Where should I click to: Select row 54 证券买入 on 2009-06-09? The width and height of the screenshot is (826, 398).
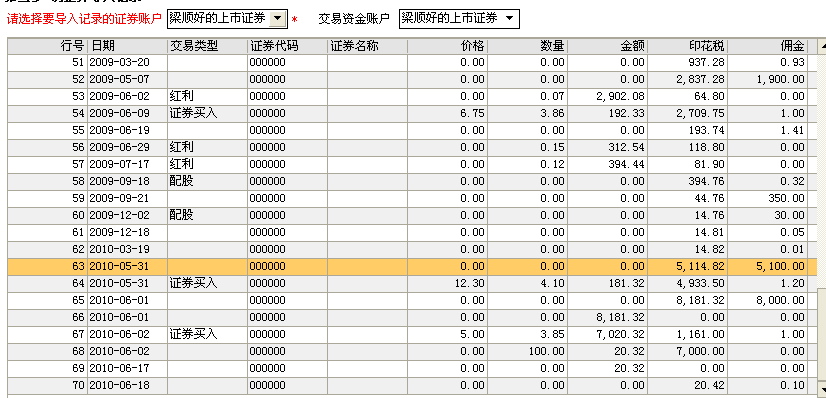[x=407, y=113]
